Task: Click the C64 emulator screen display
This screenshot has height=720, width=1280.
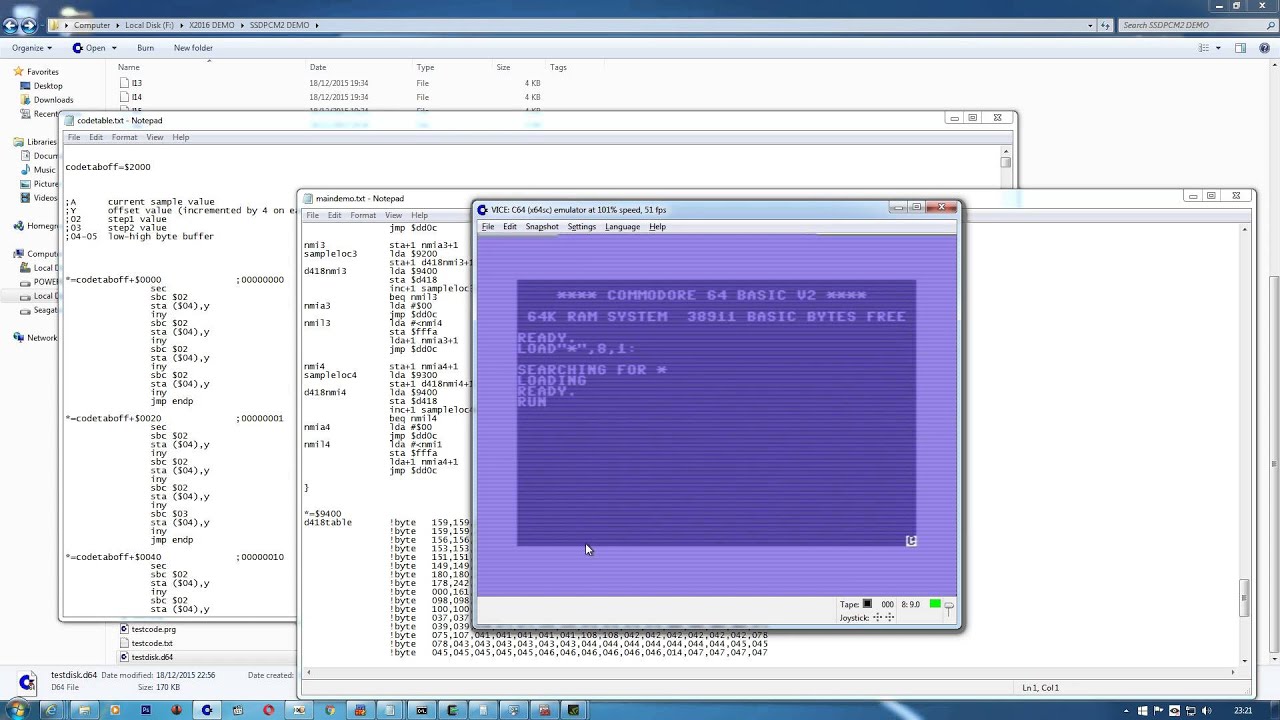Action: click(x=716, y=414)
